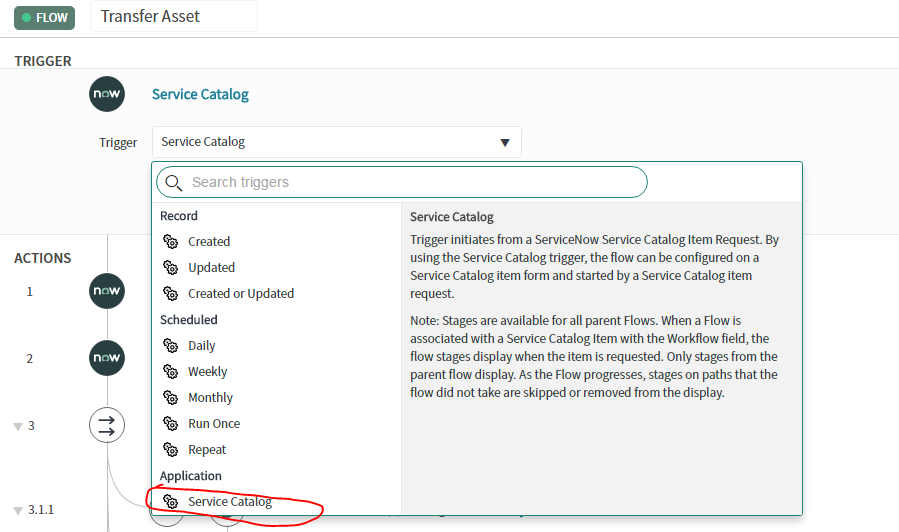
Task: Click the gear icon beside Updated trigger
Action: tap(170, 267)
